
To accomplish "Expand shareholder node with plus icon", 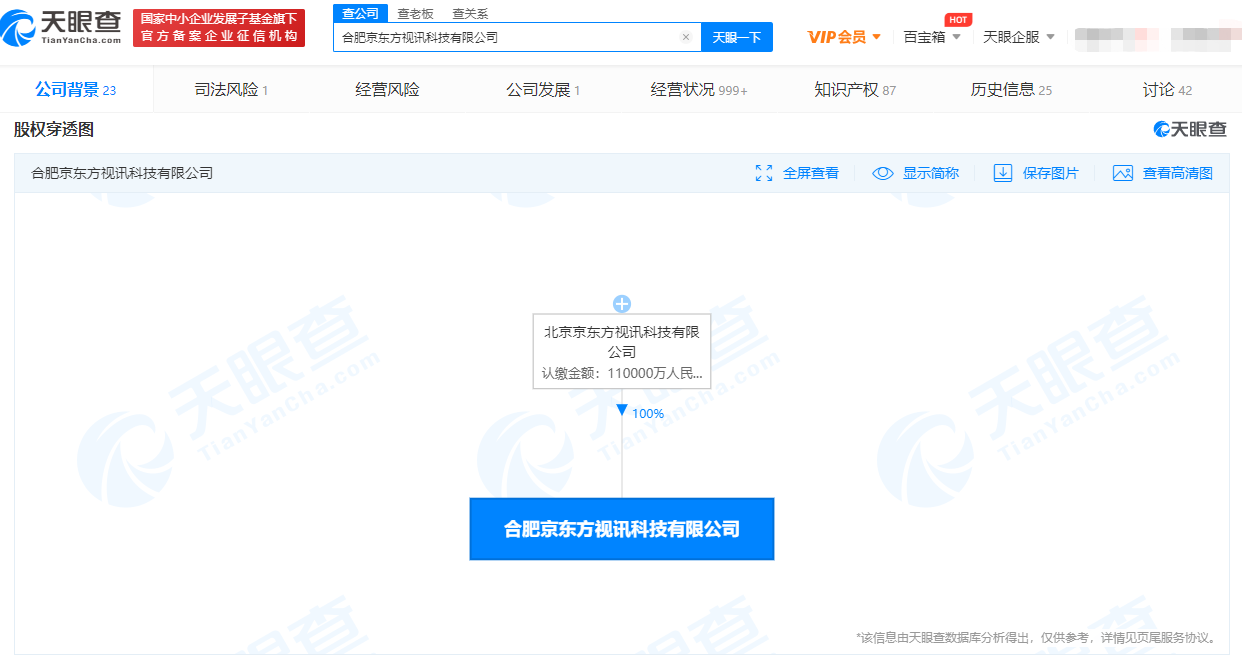I will pyautogui.click(x=622, y=304).
